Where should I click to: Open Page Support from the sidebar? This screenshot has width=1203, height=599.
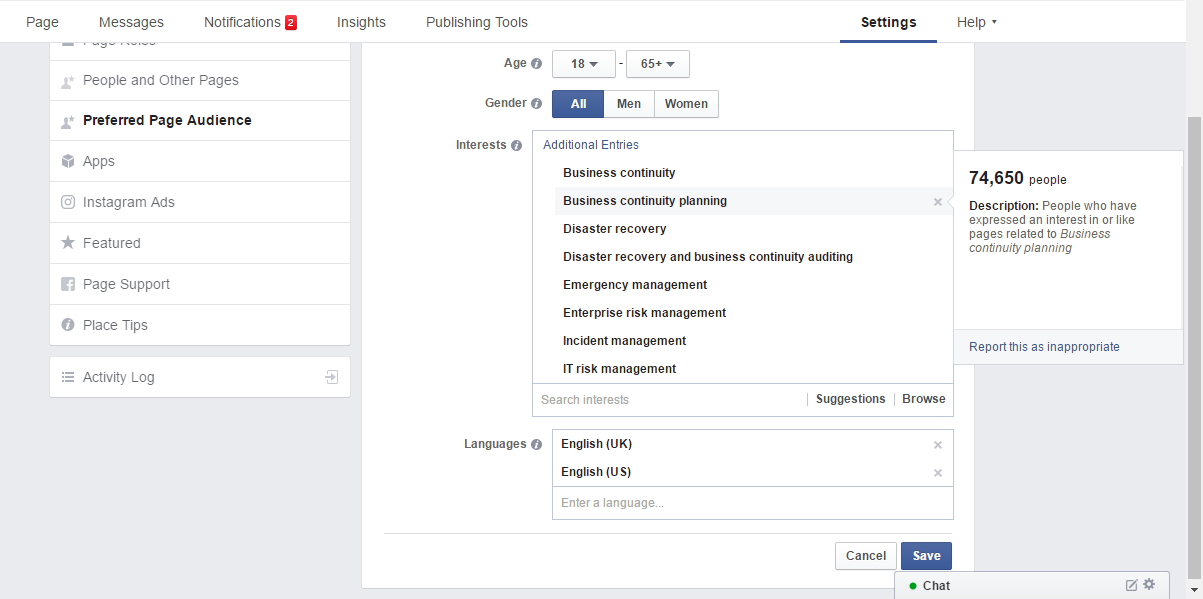66,284
